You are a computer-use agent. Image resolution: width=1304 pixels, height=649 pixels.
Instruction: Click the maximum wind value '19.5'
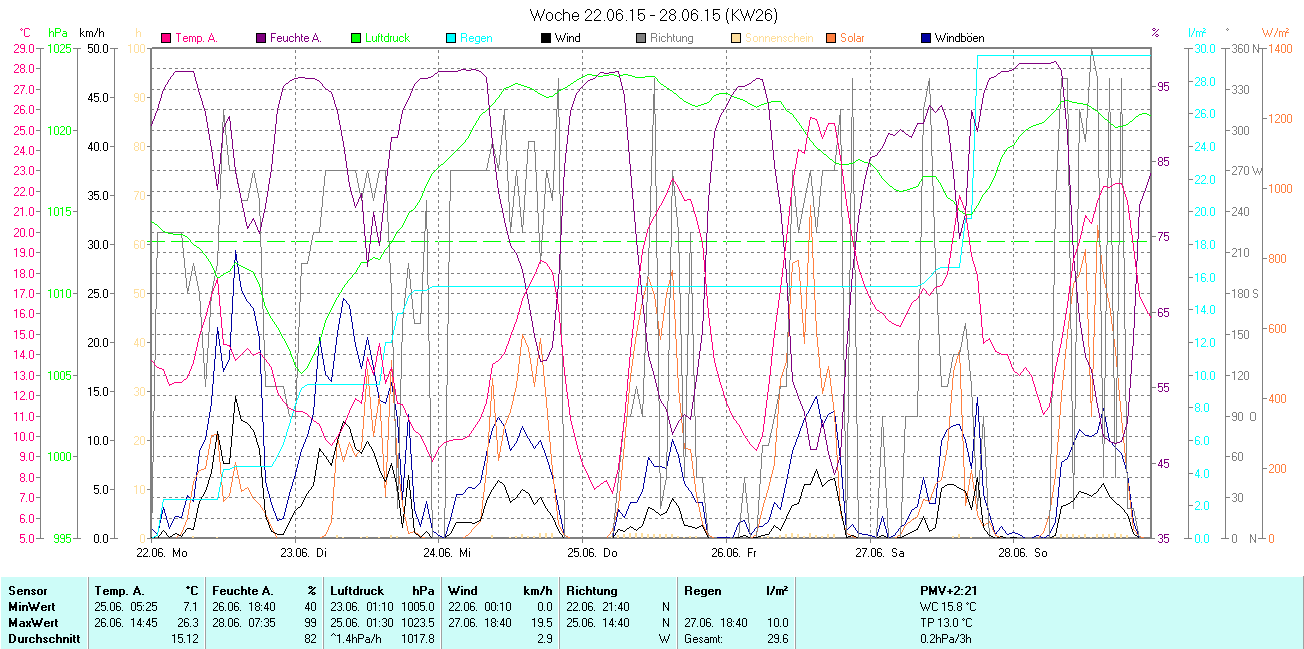pyautogui.click(x=542, y=623)
